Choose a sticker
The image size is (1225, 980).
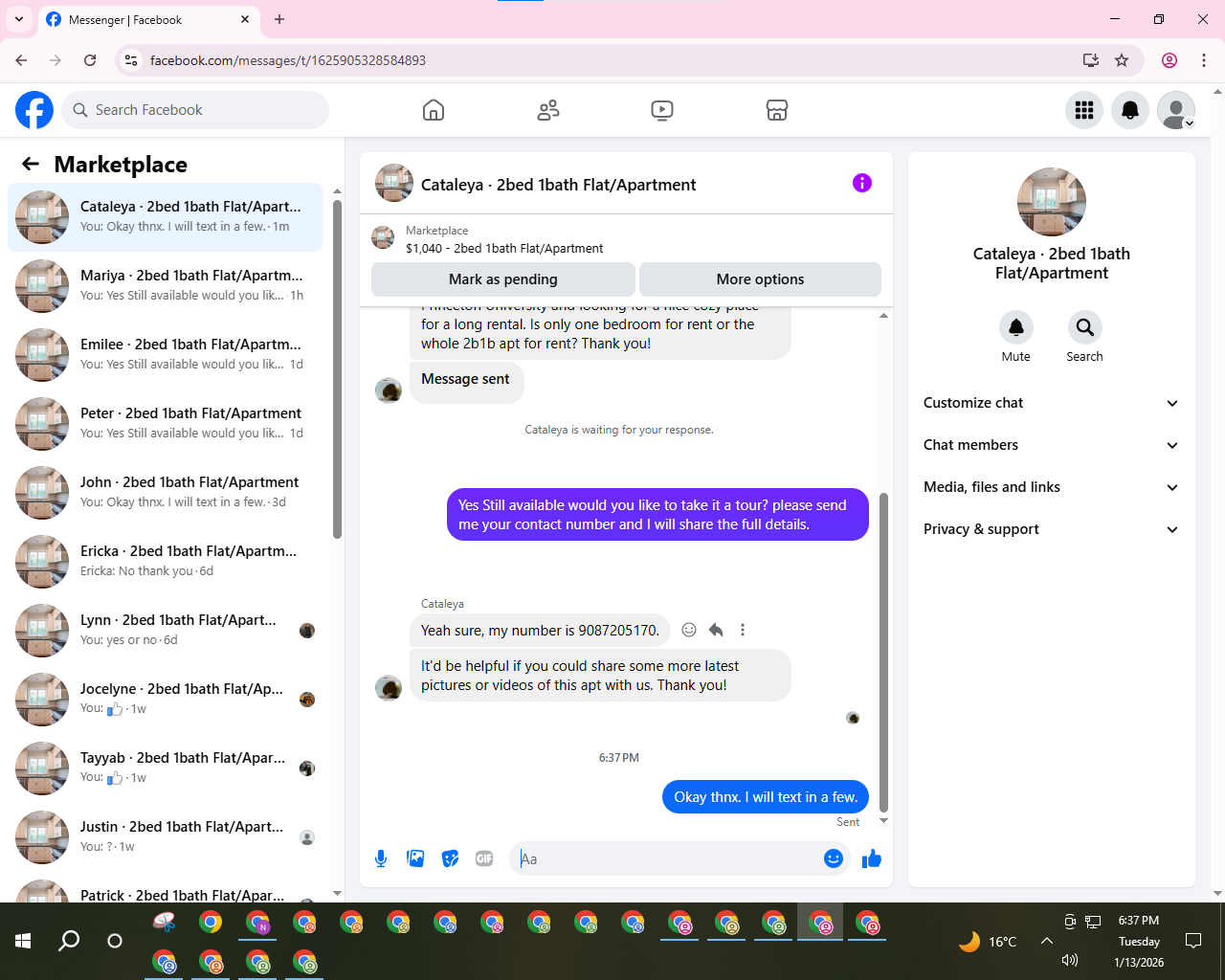click(x=450, y=858)
